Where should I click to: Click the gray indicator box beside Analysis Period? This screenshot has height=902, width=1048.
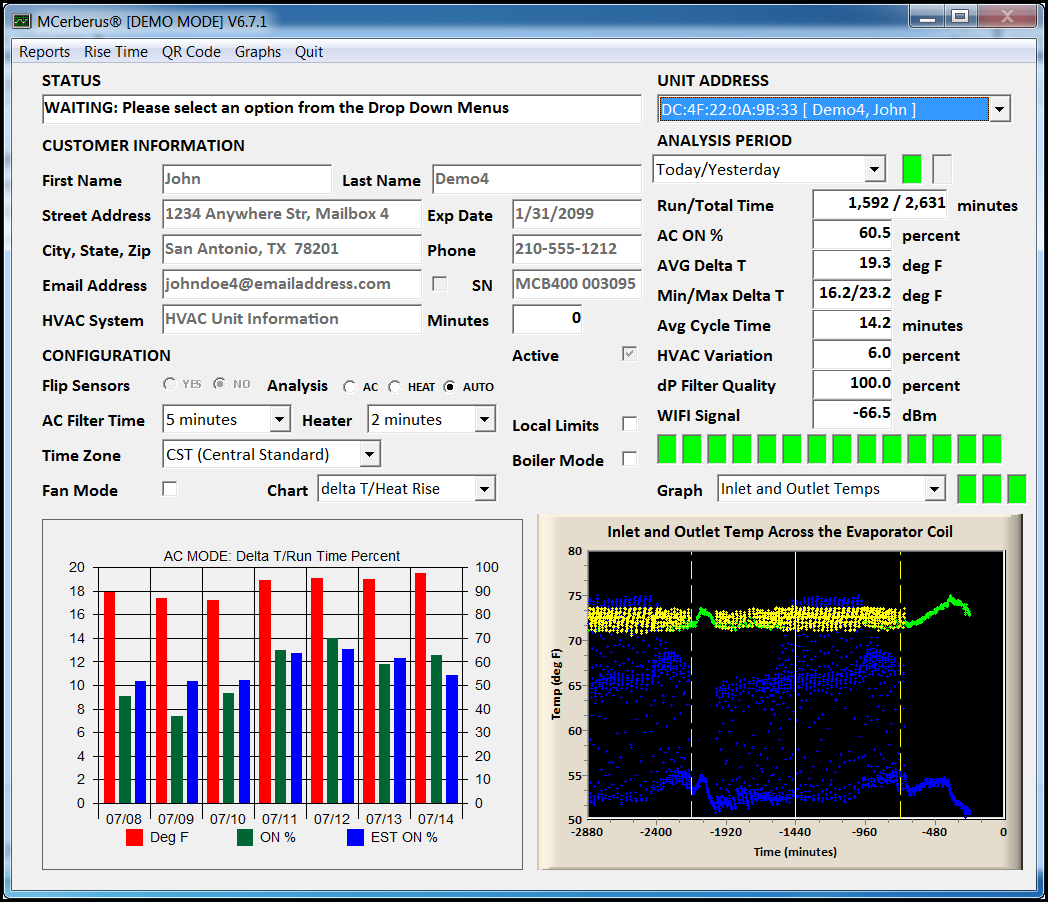coord(942,169)
